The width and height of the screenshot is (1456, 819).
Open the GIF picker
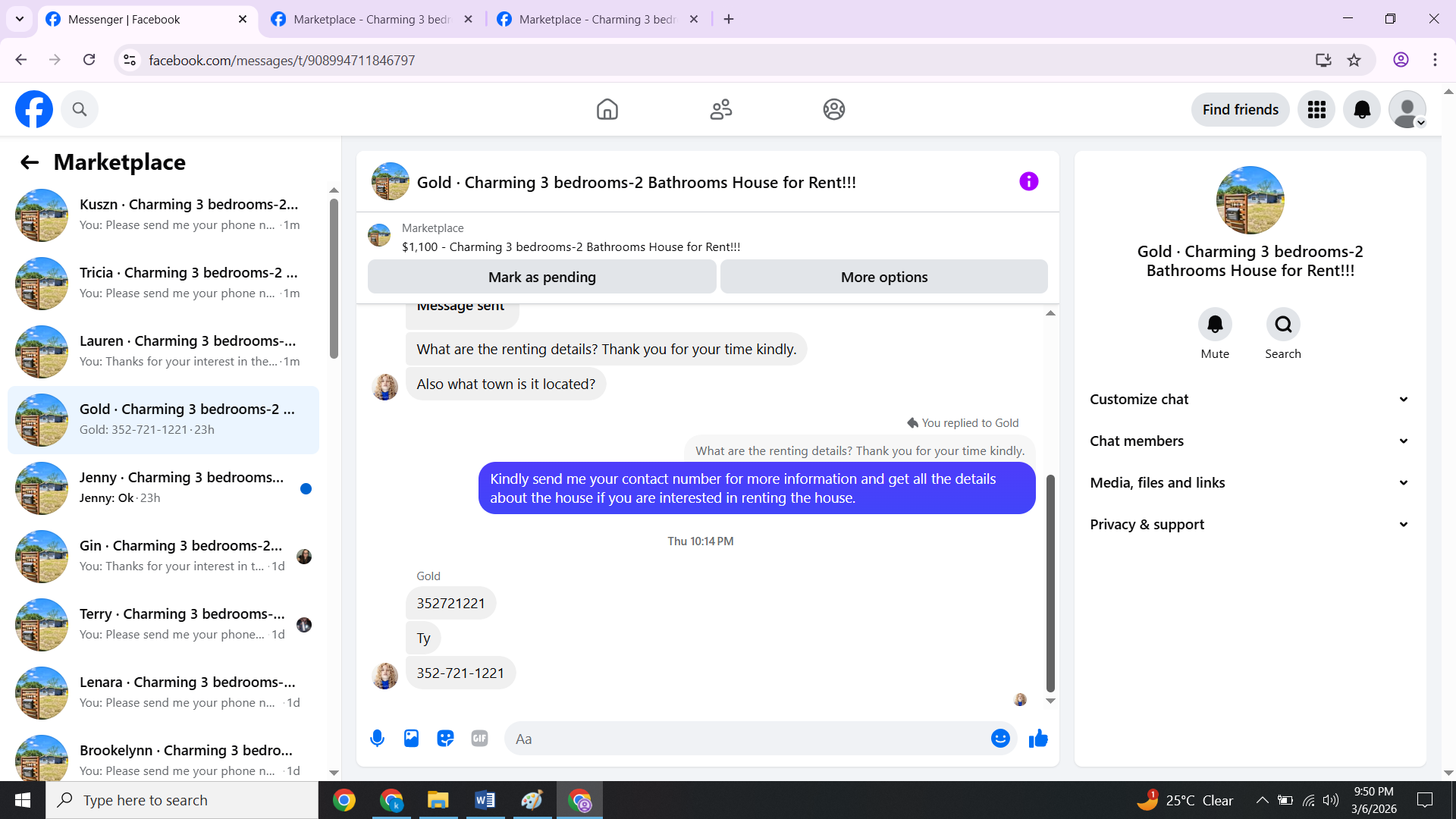pos(479,738)
